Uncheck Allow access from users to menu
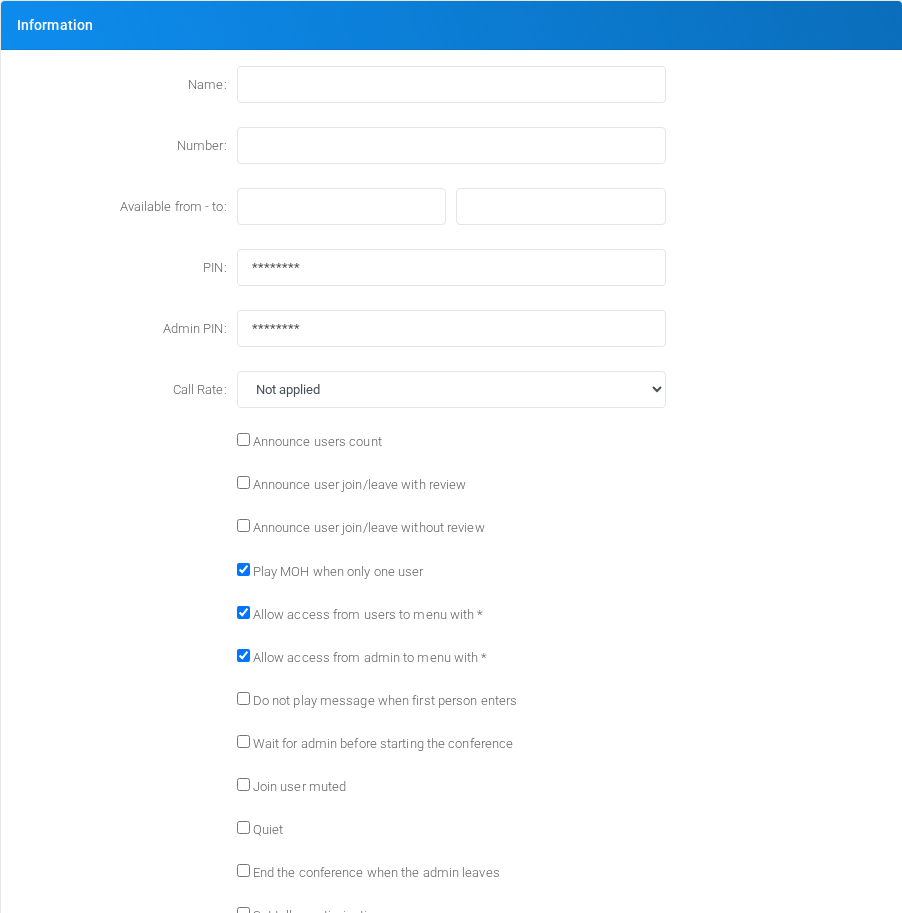The width and height of the screenshot is (902, 913). coord(243,613)
